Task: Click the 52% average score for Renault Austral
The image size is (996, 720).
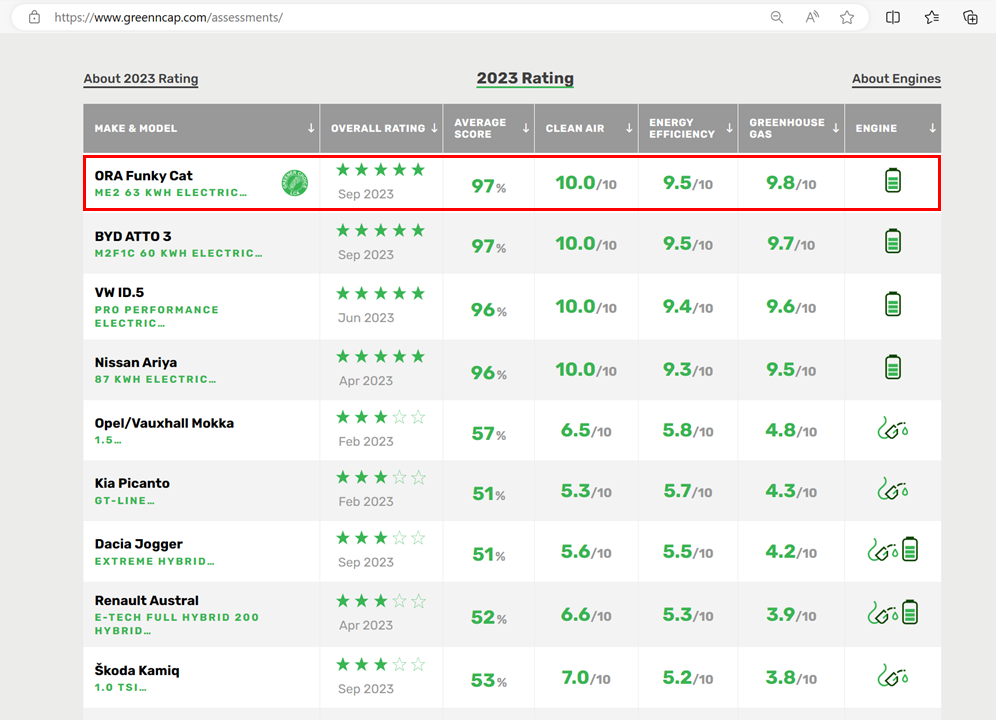Action: pyautogui.click(x=488, y=618)
